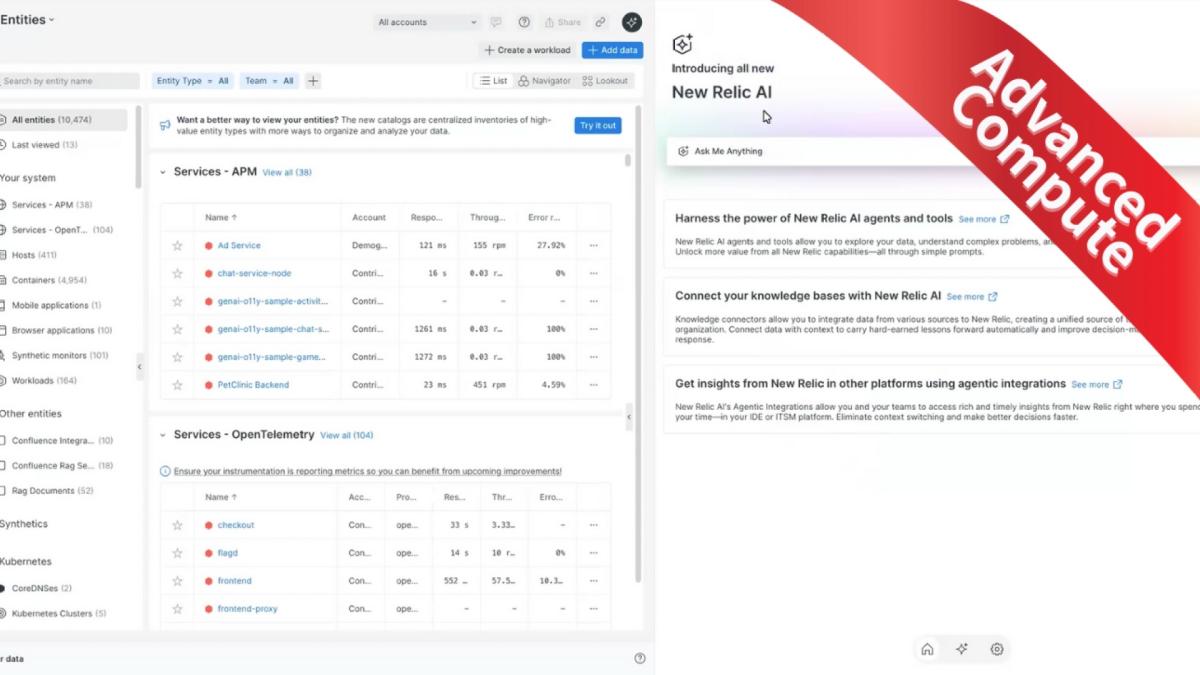Open the Entity Type filter dropdown

(193, 81)
